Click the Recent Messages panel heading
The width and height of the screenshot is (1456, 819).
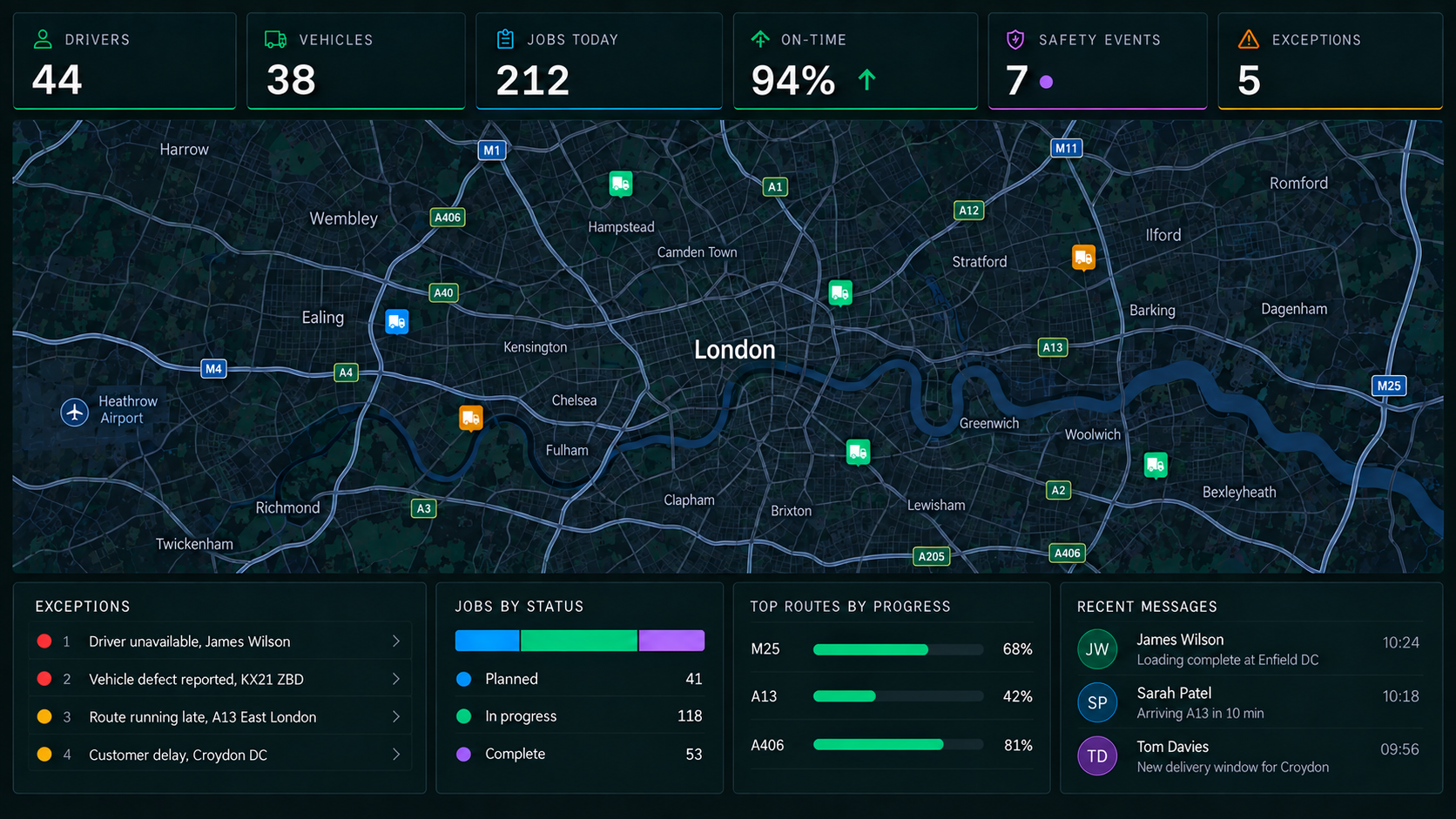pyautogui.click(x=1147, y=607)
